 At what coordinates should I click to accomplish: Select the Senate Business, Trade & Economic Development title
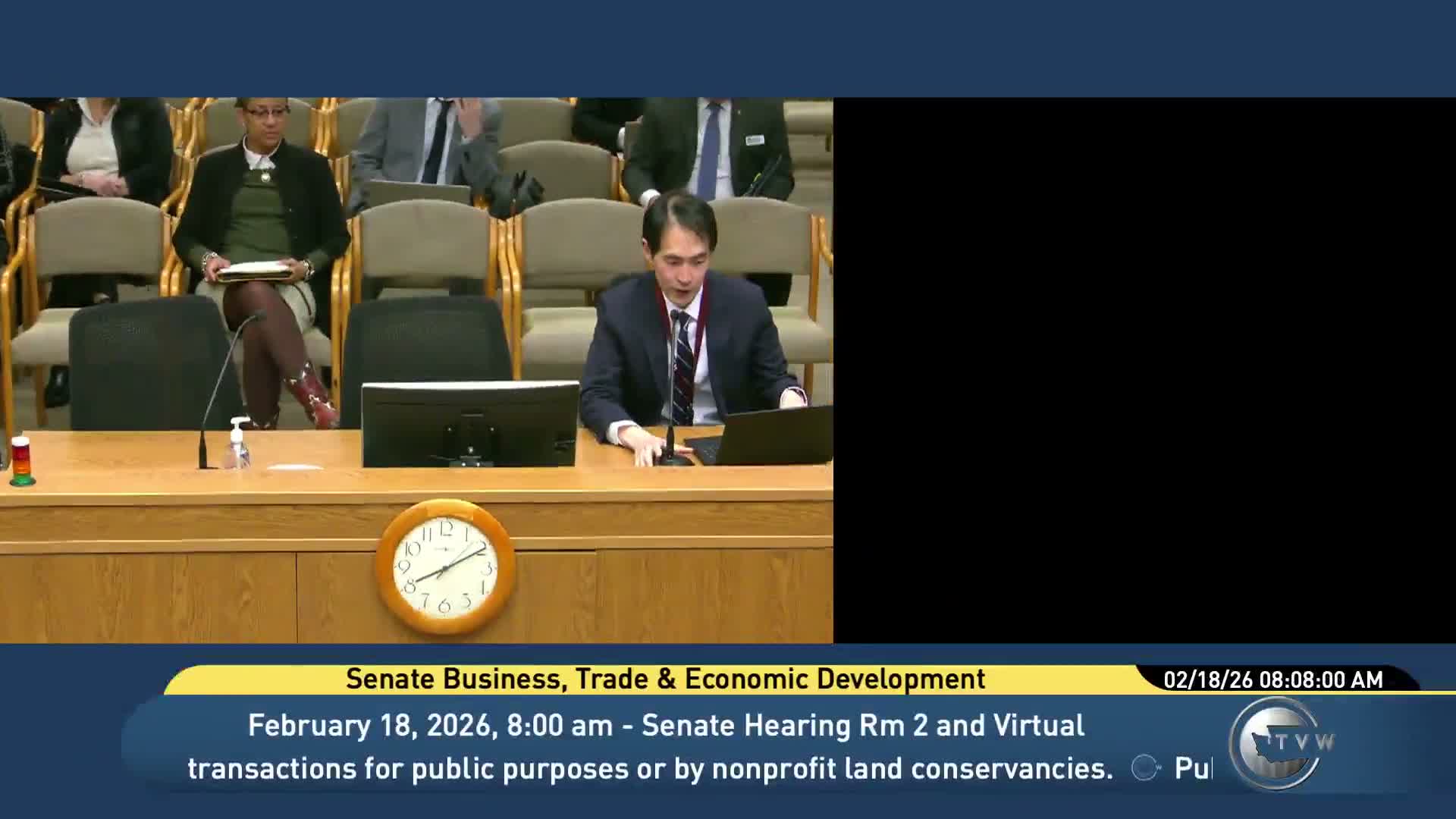[x=665, y=679]
